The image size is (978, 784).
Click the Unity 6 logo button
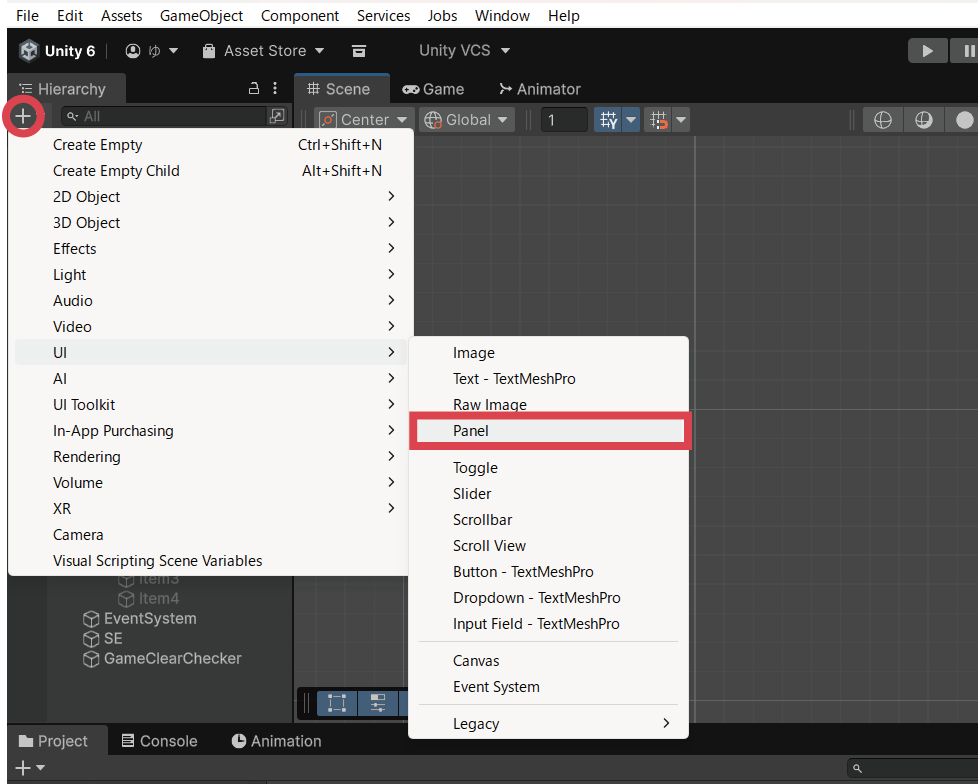click(58, 51)
